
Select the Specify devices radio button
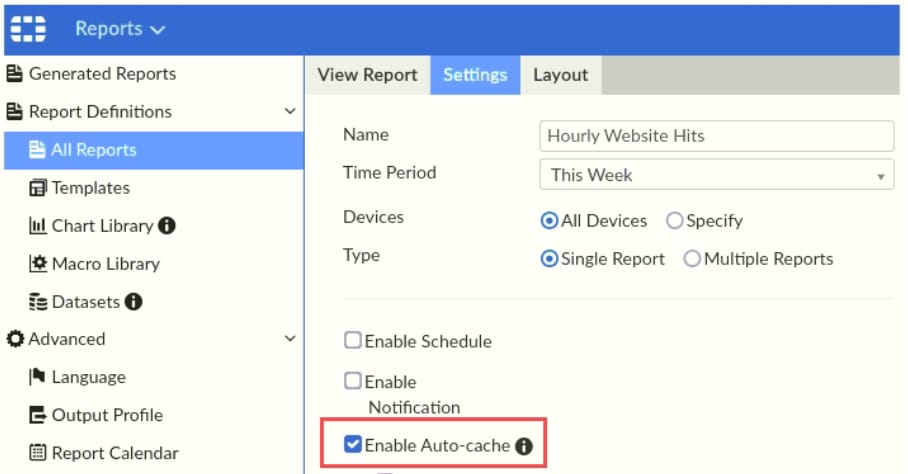674,221
